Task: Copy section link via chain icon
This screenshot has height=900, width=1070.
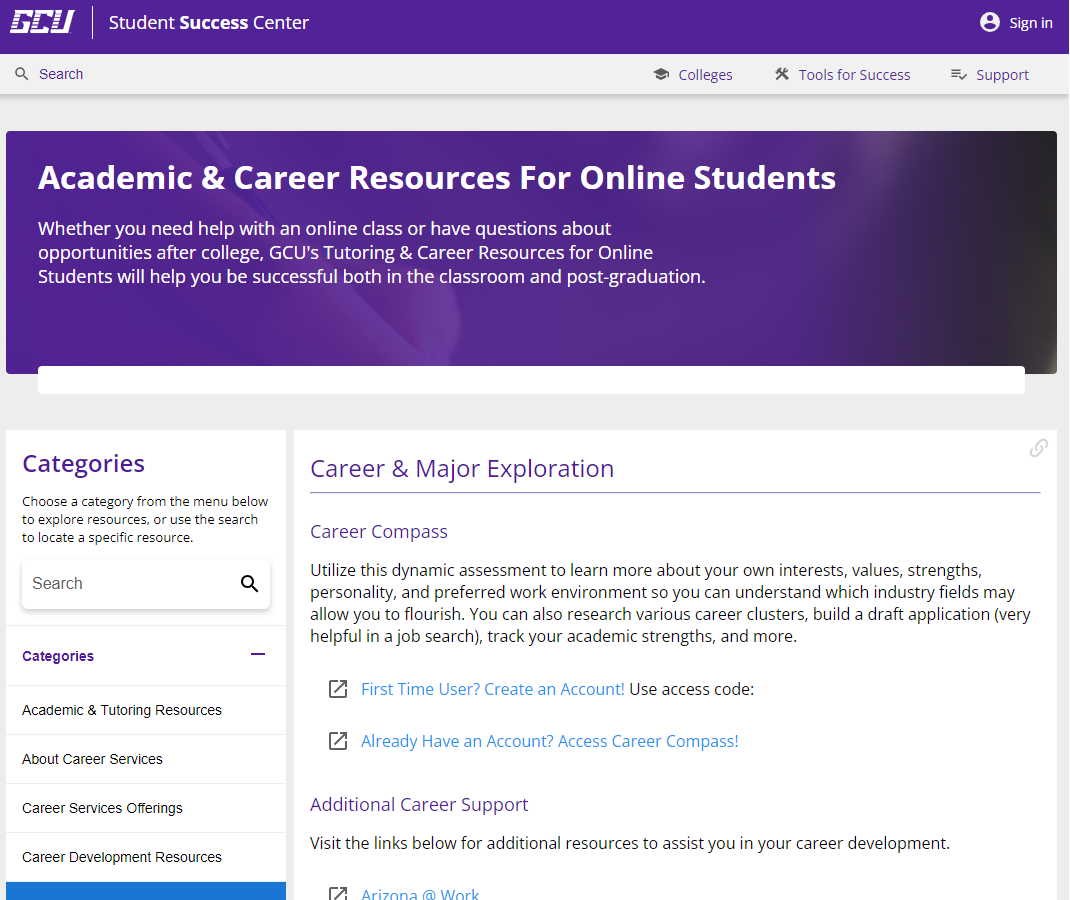Action: 1038,448
